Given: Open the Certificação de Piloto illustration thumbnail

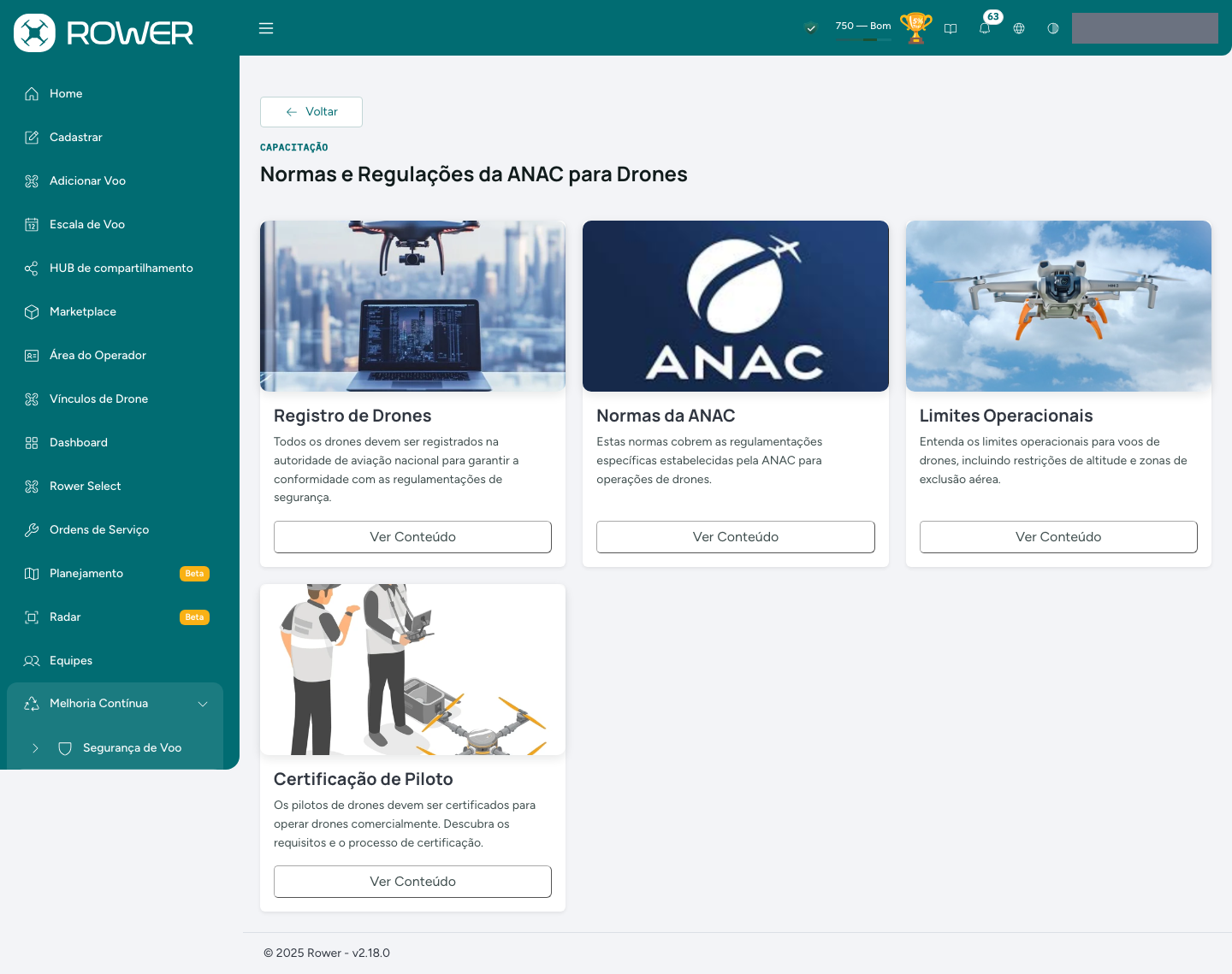Looking at the screenshot, I should tap(412, 670).
